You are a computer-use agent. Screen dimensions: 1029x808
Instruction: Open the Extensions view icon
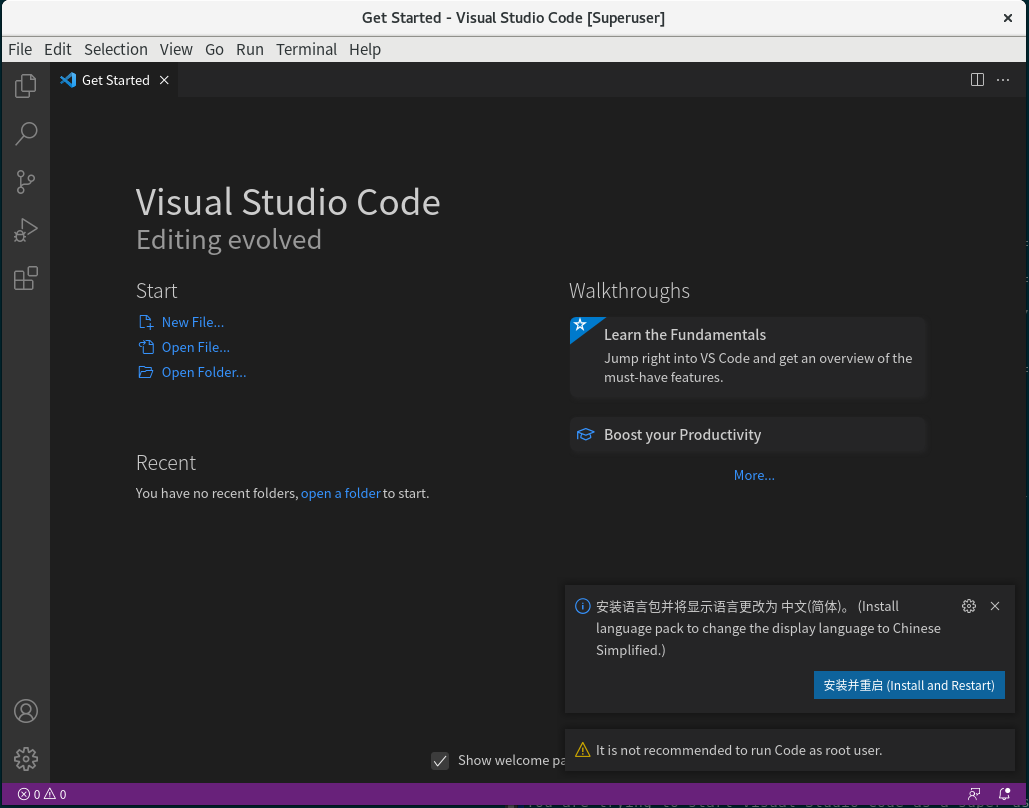tap(26, 278)
